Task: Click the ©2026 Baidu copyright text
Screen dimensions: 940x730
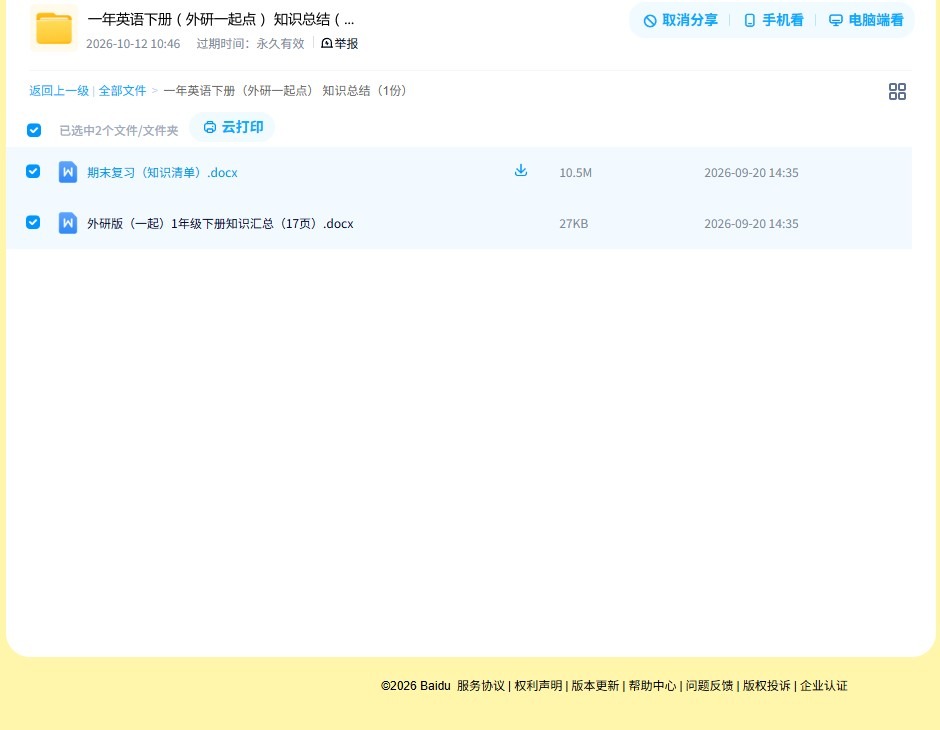Action: click(x=415, y=686)
